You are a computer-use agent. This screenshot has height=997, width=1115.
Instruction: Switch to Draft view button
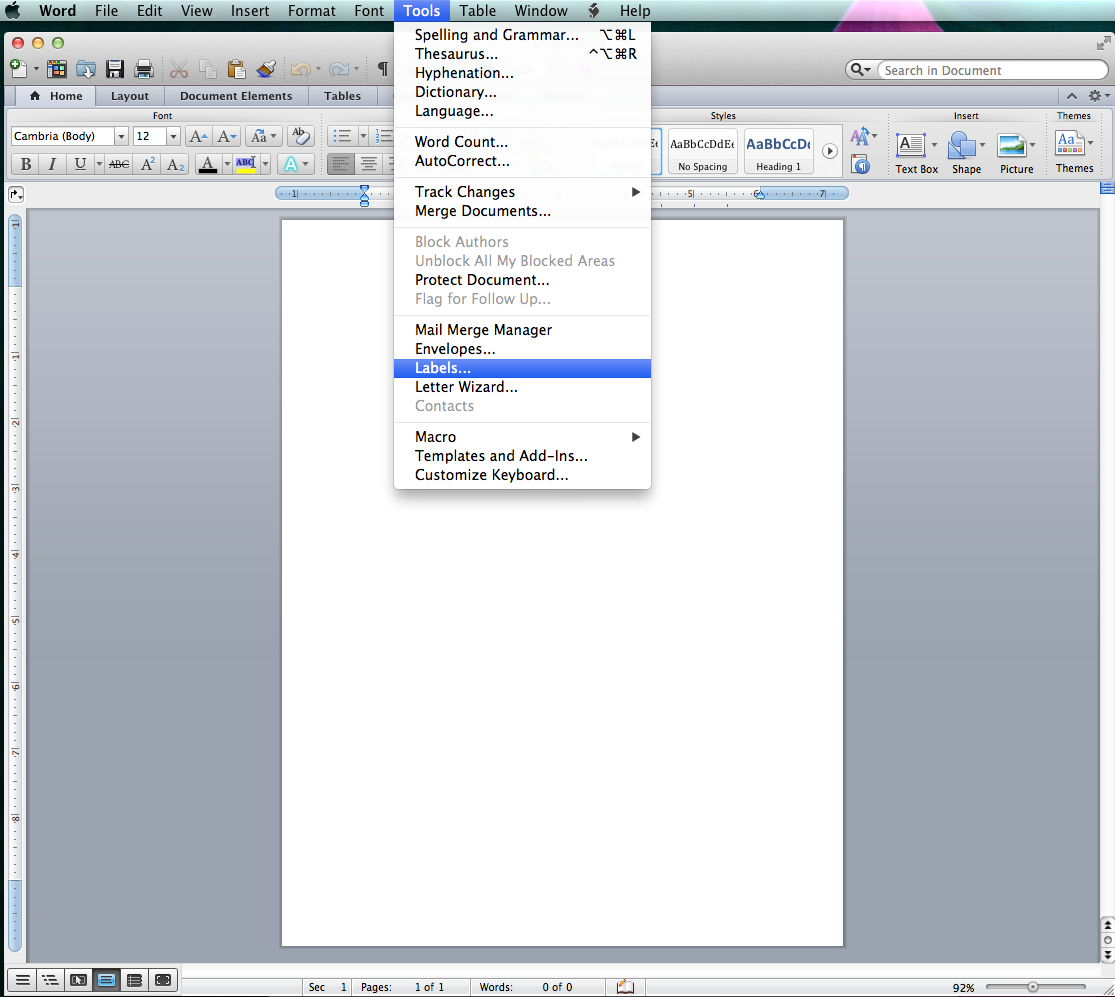(23, 981)
